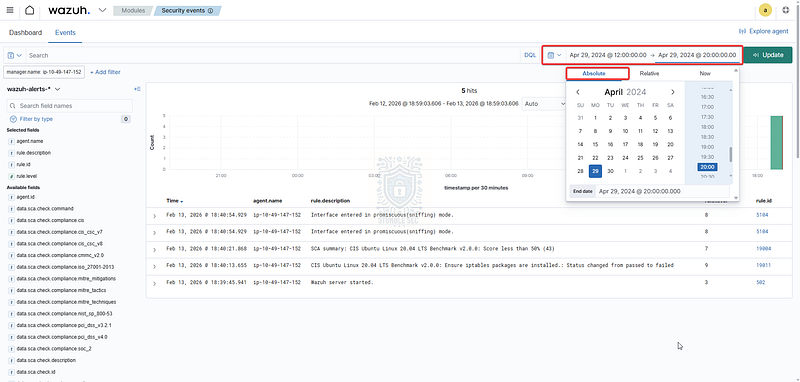The image size is (800, 382).
Task: Select data.sca.check.compliance.cis field
Action: [x=50, y=220]
